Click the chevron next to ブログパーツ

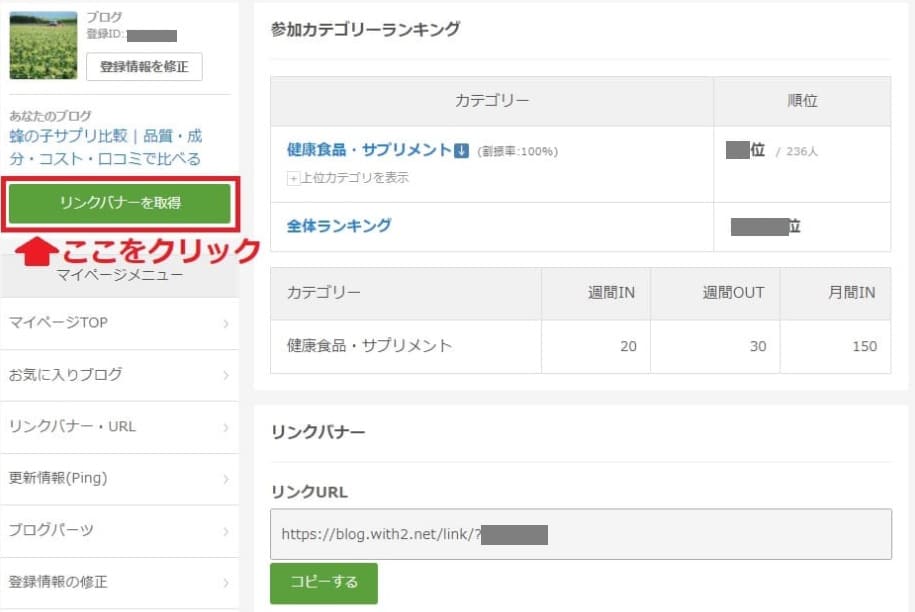(226, 531)
